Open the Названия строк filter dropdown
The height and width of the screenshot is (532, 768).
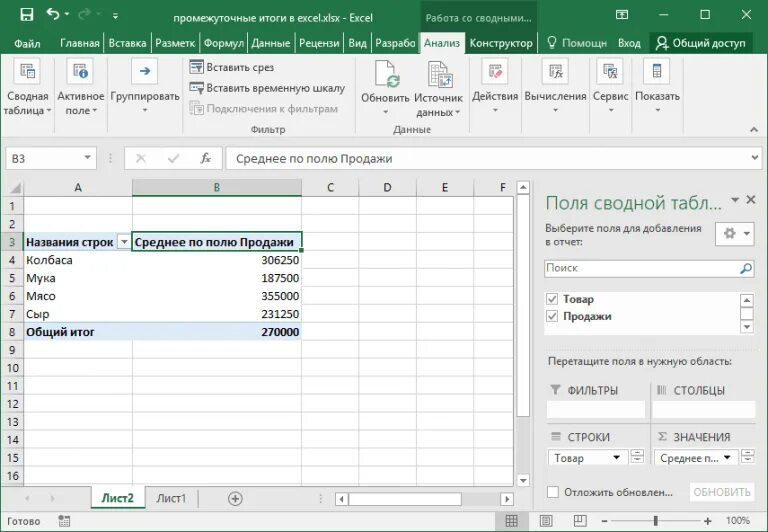tap(124, 242)
